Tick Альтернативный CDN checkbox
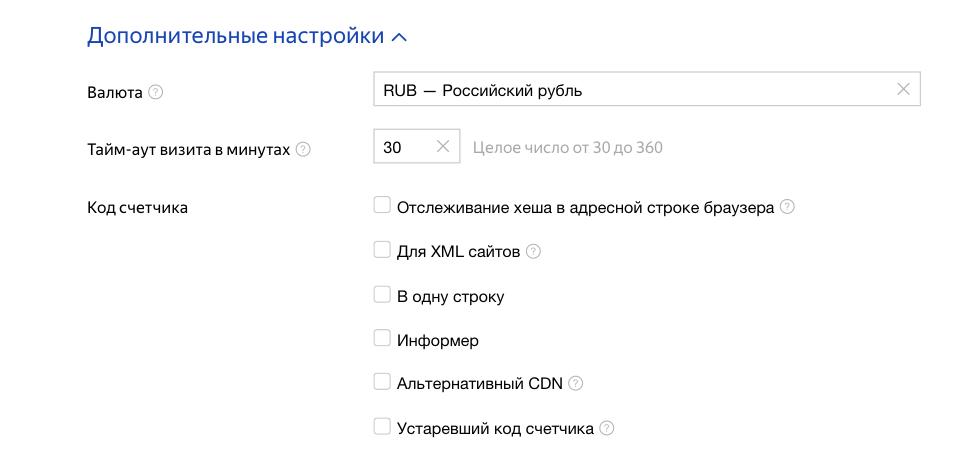 click(382, 381)
